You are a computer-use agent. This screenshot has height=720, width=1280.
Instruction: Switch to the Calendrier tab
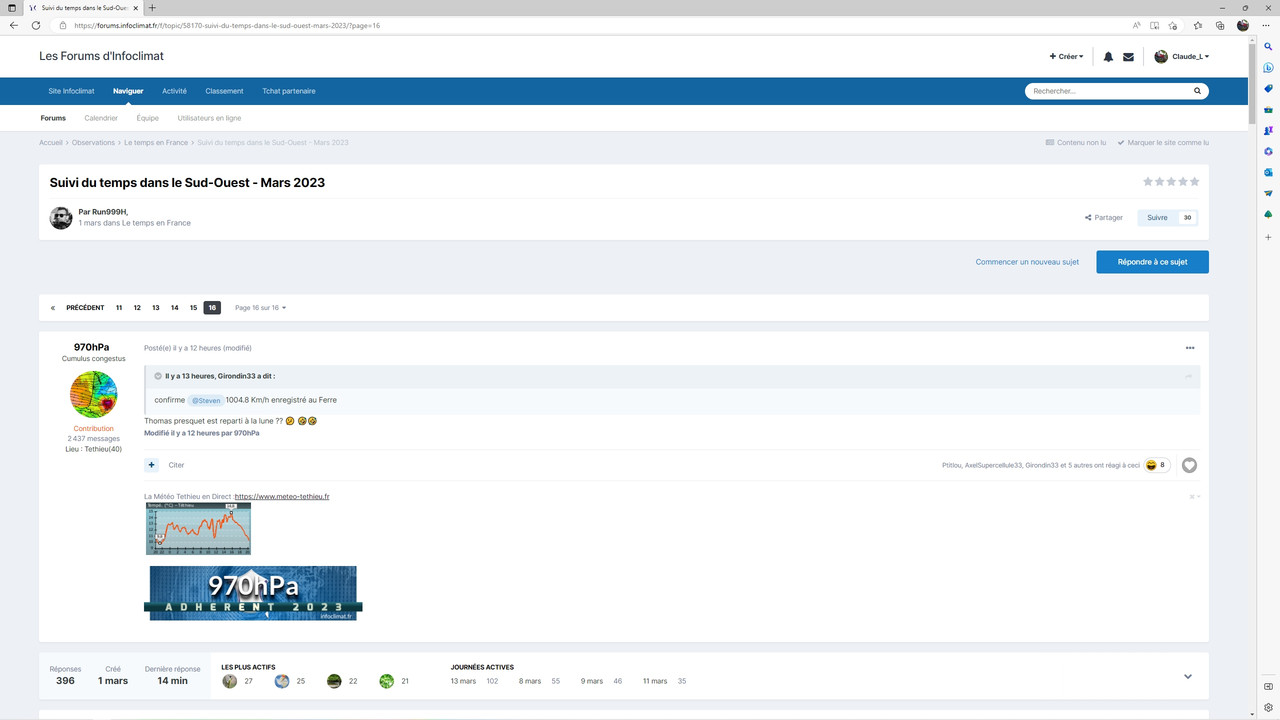pos(101,118)
